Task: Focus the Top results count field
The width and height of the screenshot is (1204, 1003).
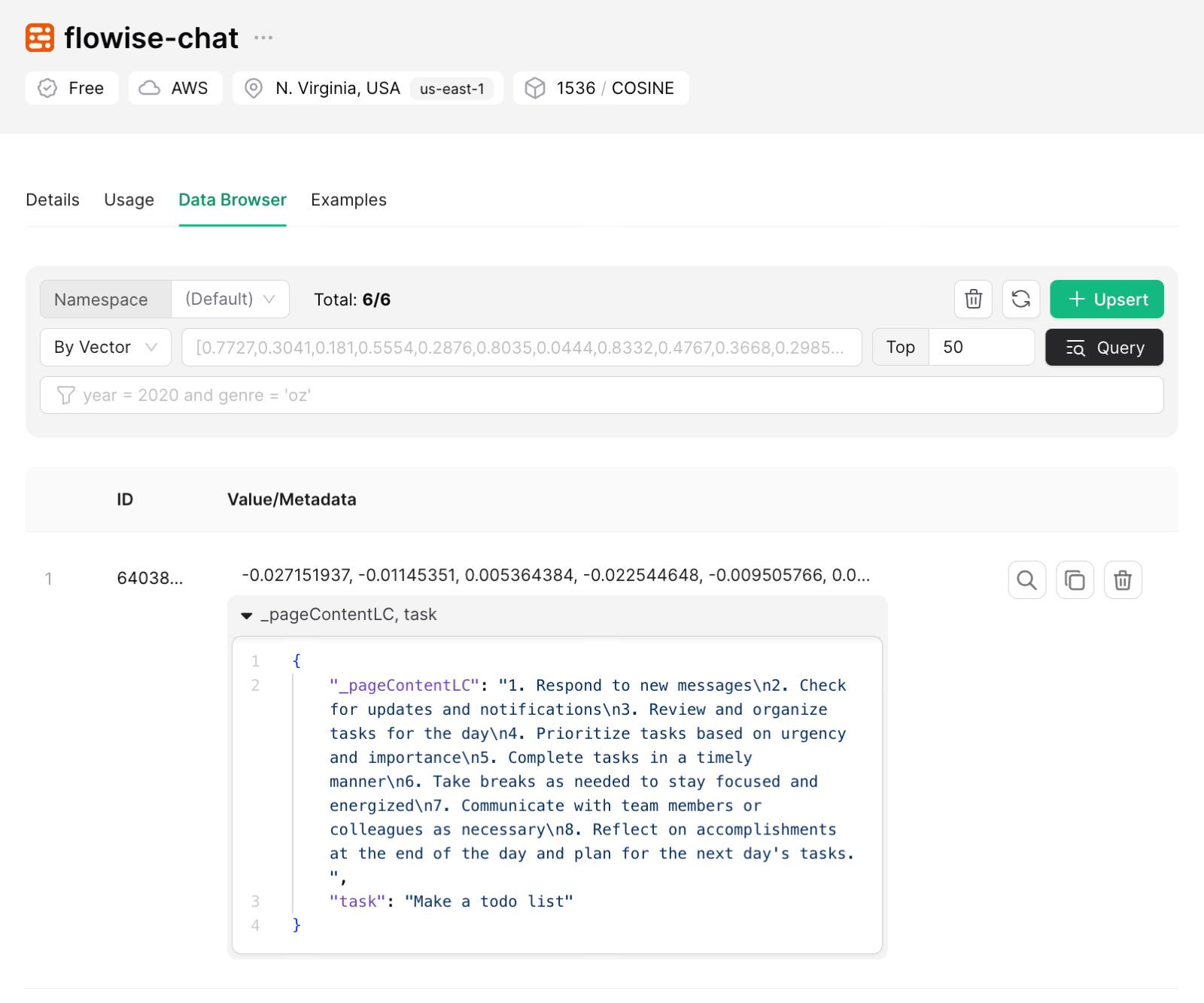Action: (981, 348)
